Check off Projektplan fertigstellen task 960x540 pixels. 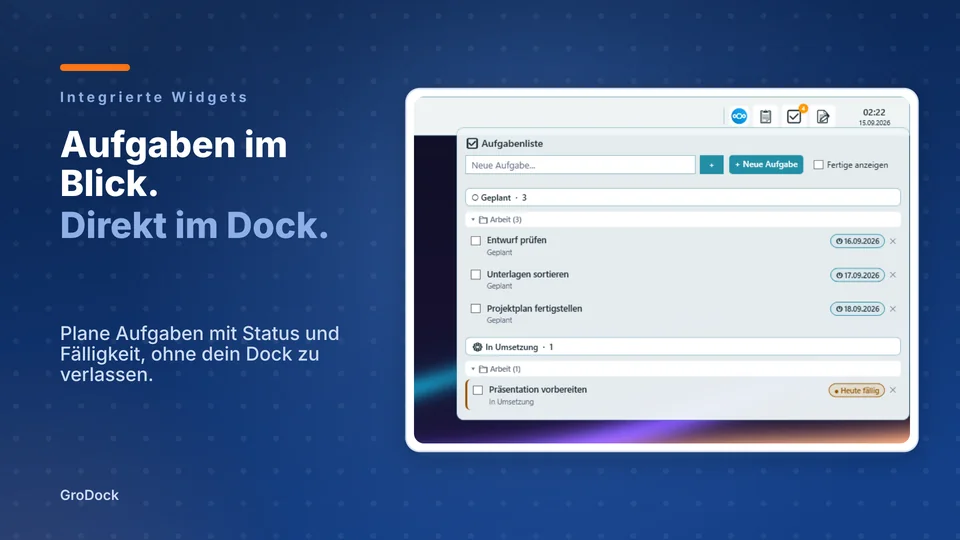pyautogui.click(x=476, y=309)
